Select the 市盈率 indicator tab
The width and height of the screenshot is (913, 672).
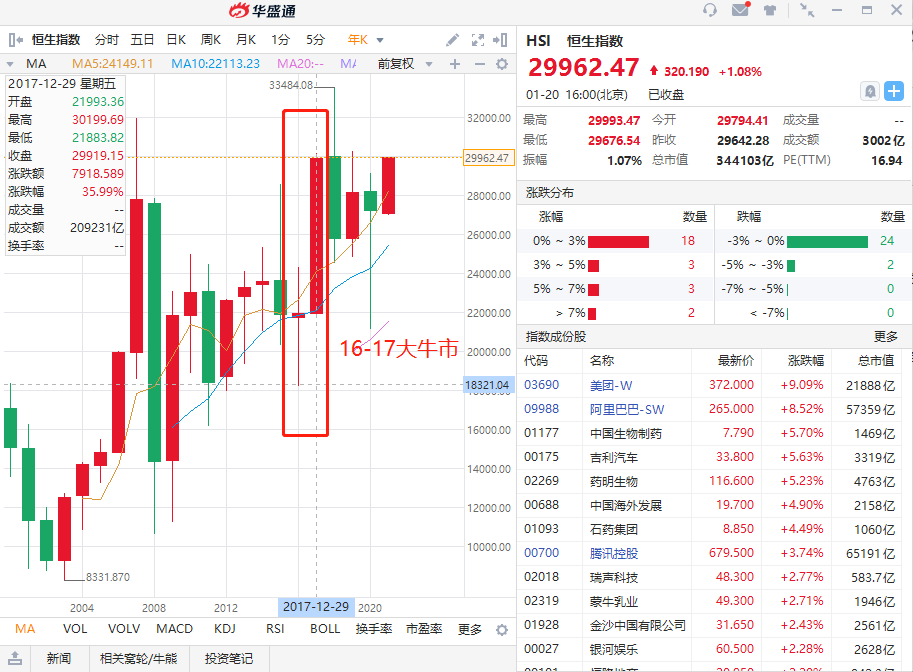tap(424, 629)
